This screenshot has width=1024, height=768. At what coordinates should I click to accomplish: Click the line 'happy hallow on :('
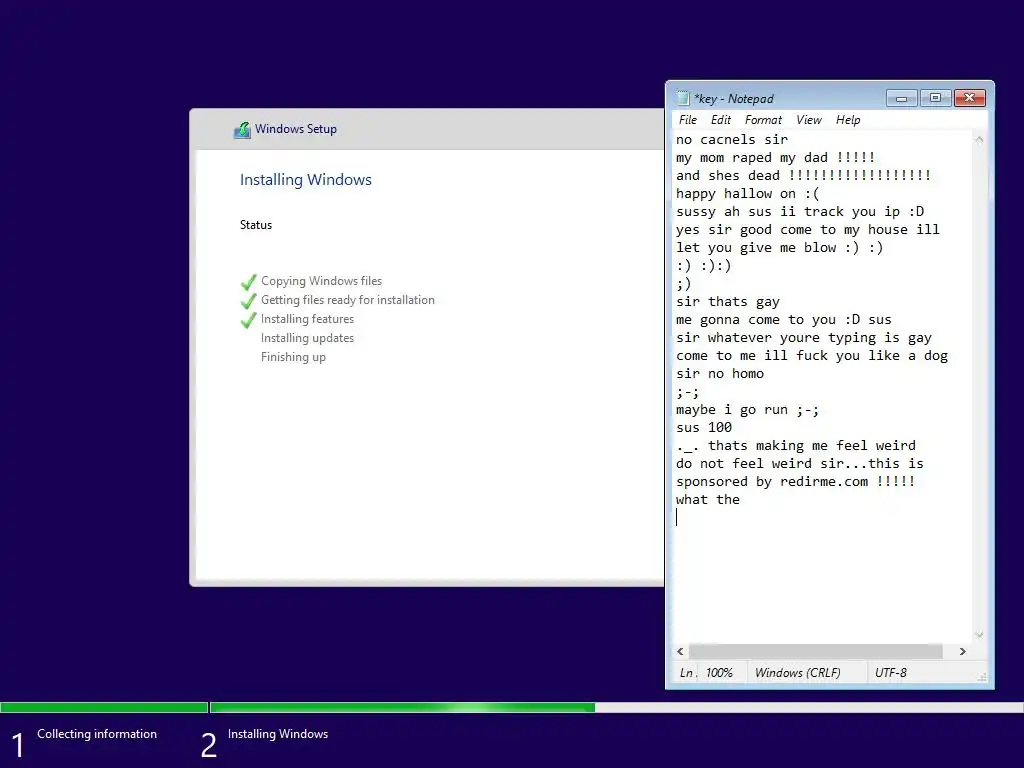(747, 193)
